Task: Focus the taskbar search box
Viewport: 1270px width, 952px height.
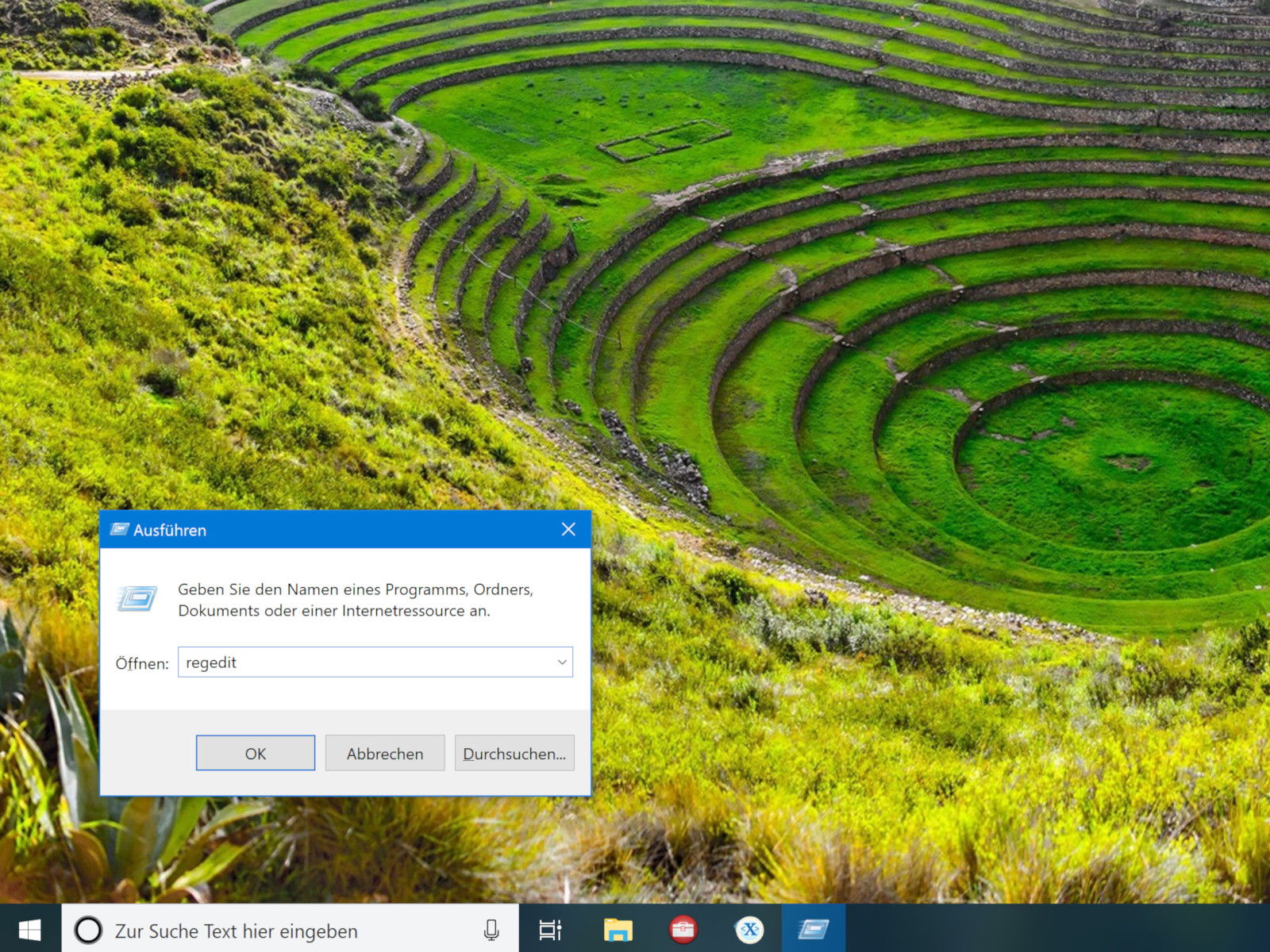Action: (291, 929)
